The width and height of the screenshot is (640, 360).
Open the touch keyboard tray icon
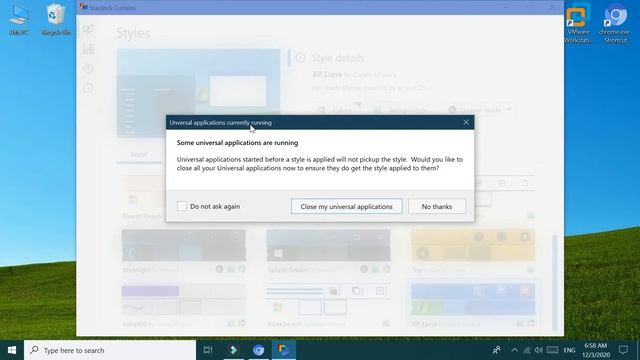coord(552,350)
